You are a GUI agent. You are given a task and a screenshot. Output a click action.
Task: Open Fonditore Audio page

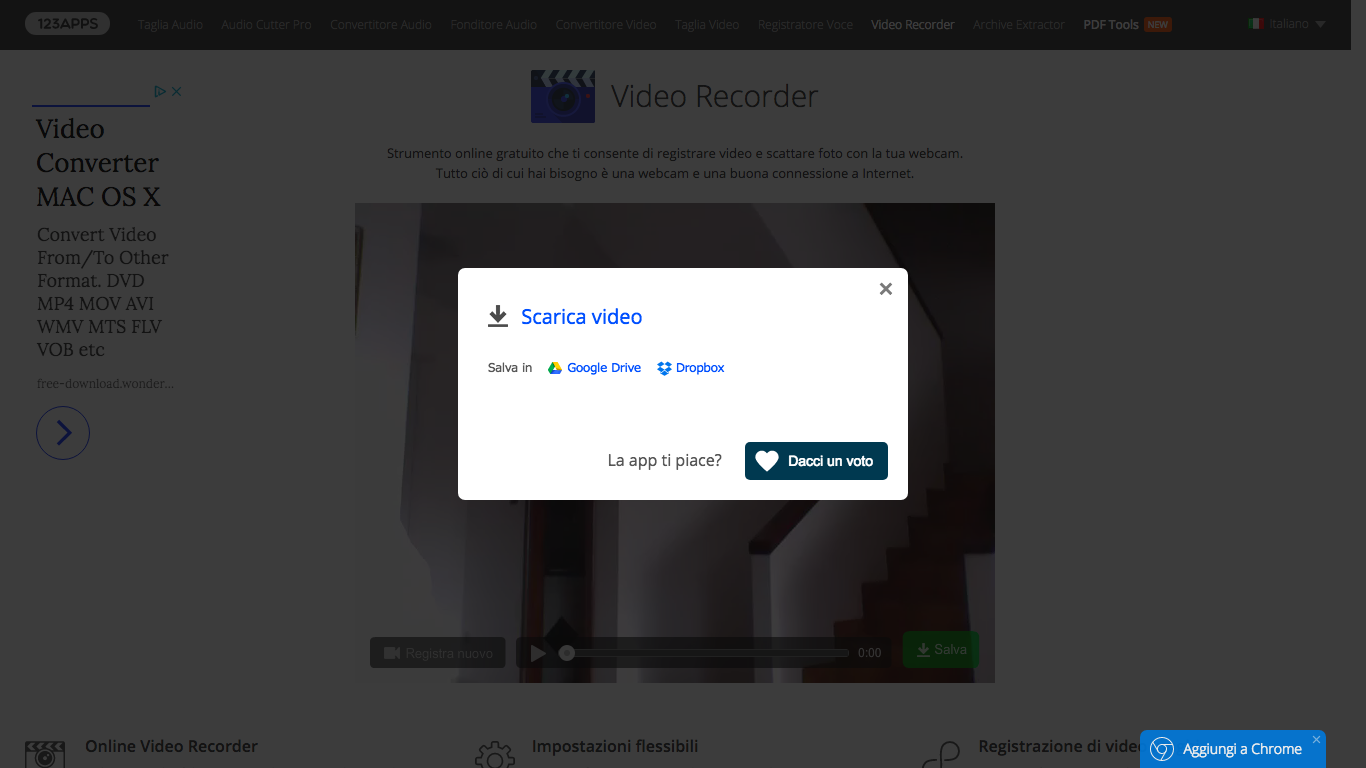494,24
